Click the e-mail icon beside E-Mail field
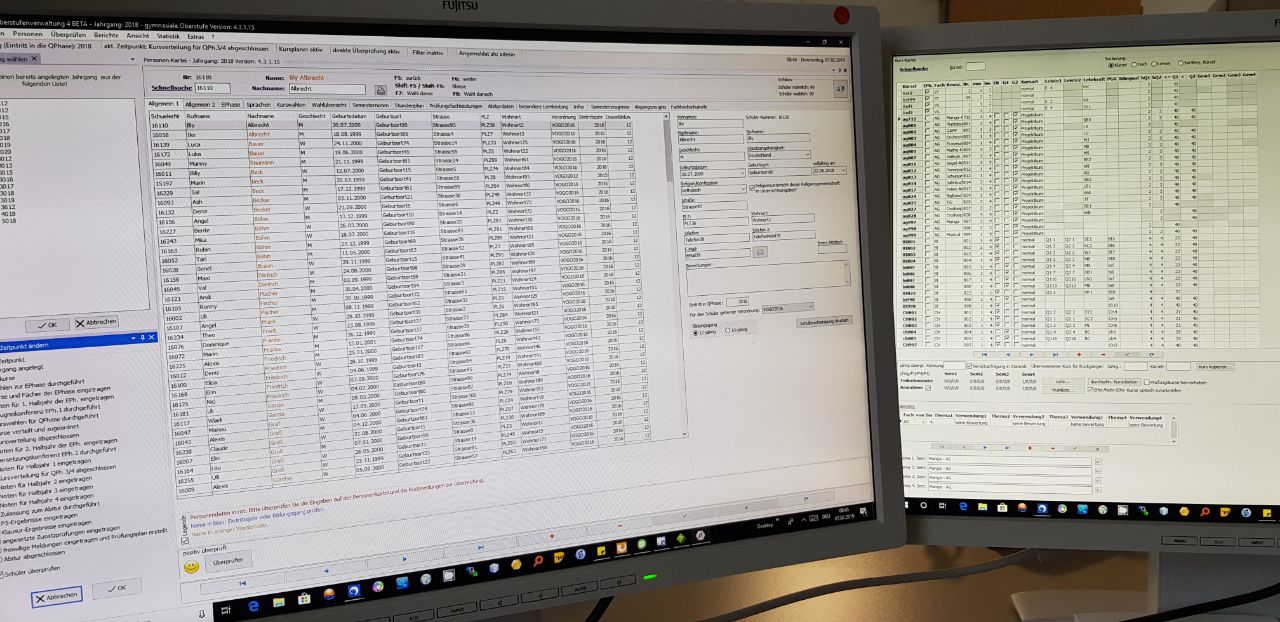 click(x=760, y=252)
